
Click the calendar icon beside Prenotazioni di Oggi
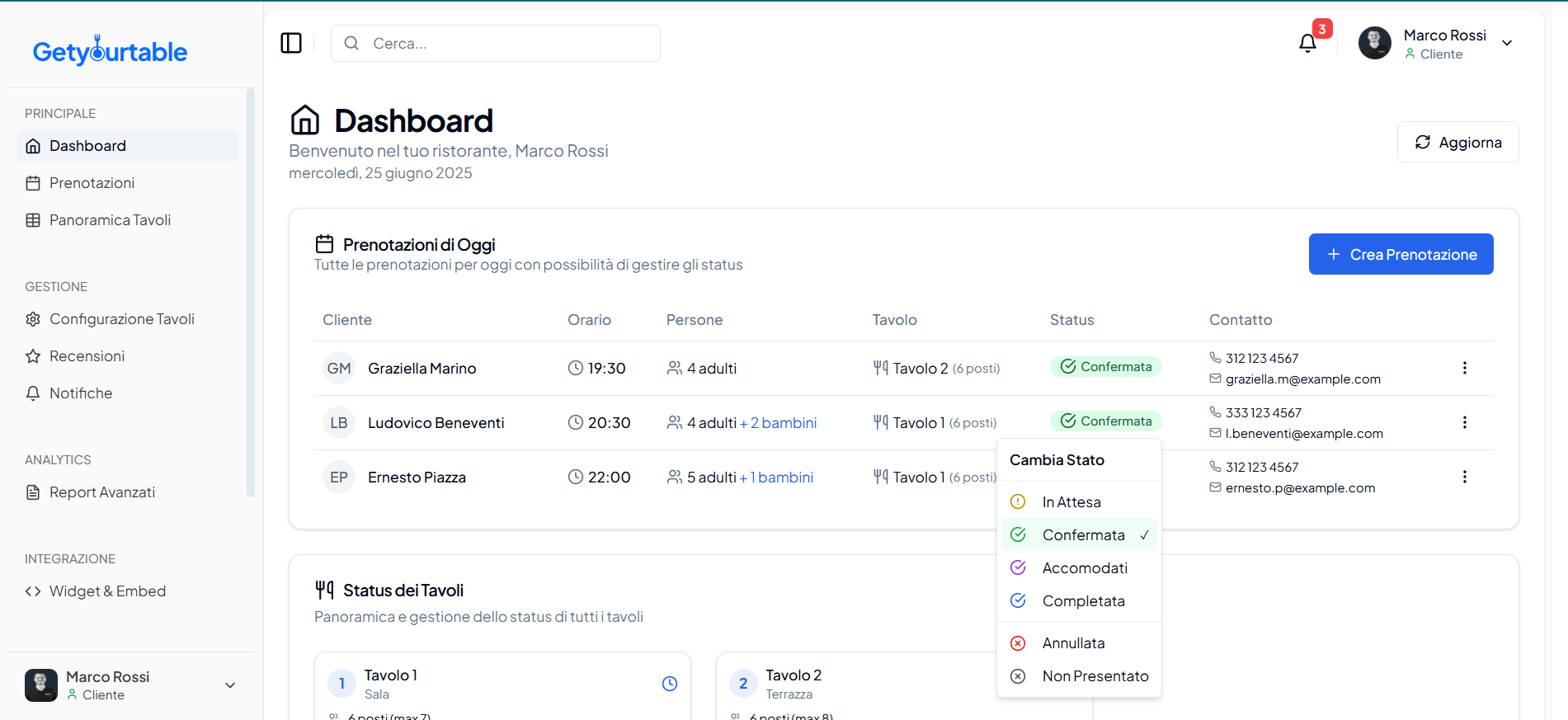click(324, 244)
